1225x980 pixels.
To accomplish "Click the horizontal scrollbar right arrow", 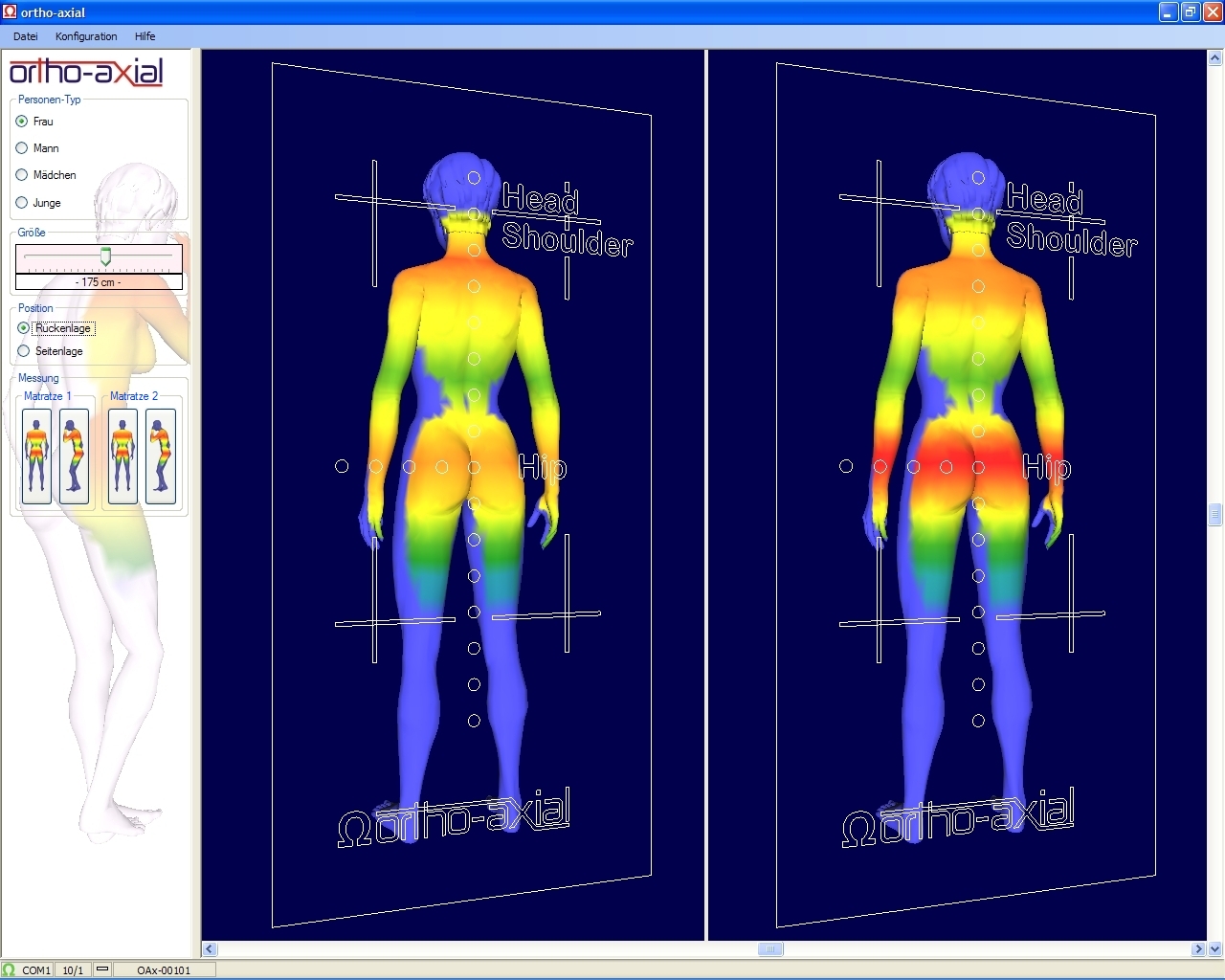I will [x=1198, y=949].
